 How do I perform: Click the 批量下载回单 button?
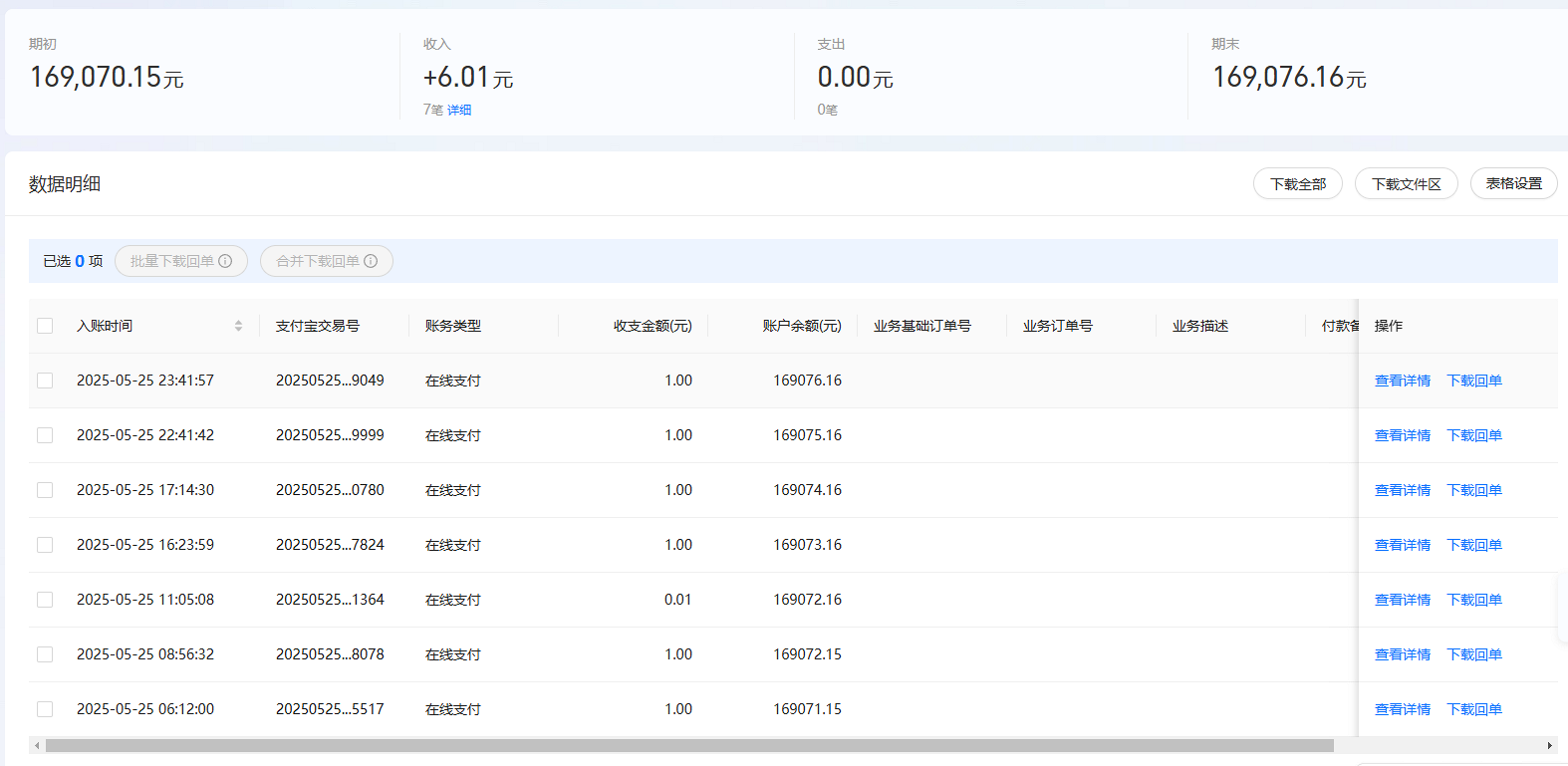point(181,261)
